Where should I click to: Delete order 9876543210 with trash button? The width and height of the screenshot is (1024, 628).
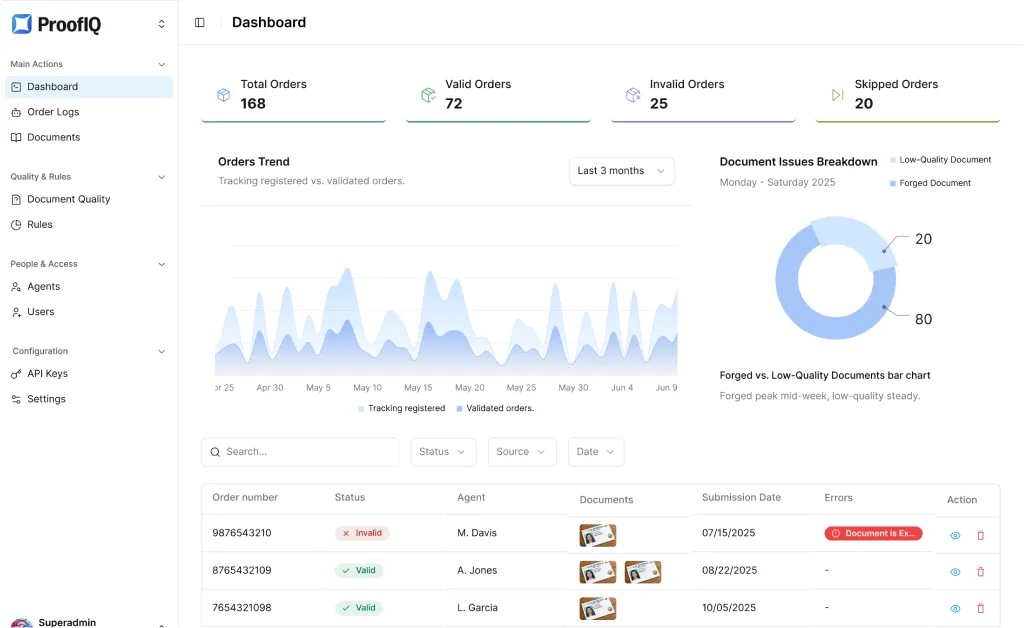point(980,535)
